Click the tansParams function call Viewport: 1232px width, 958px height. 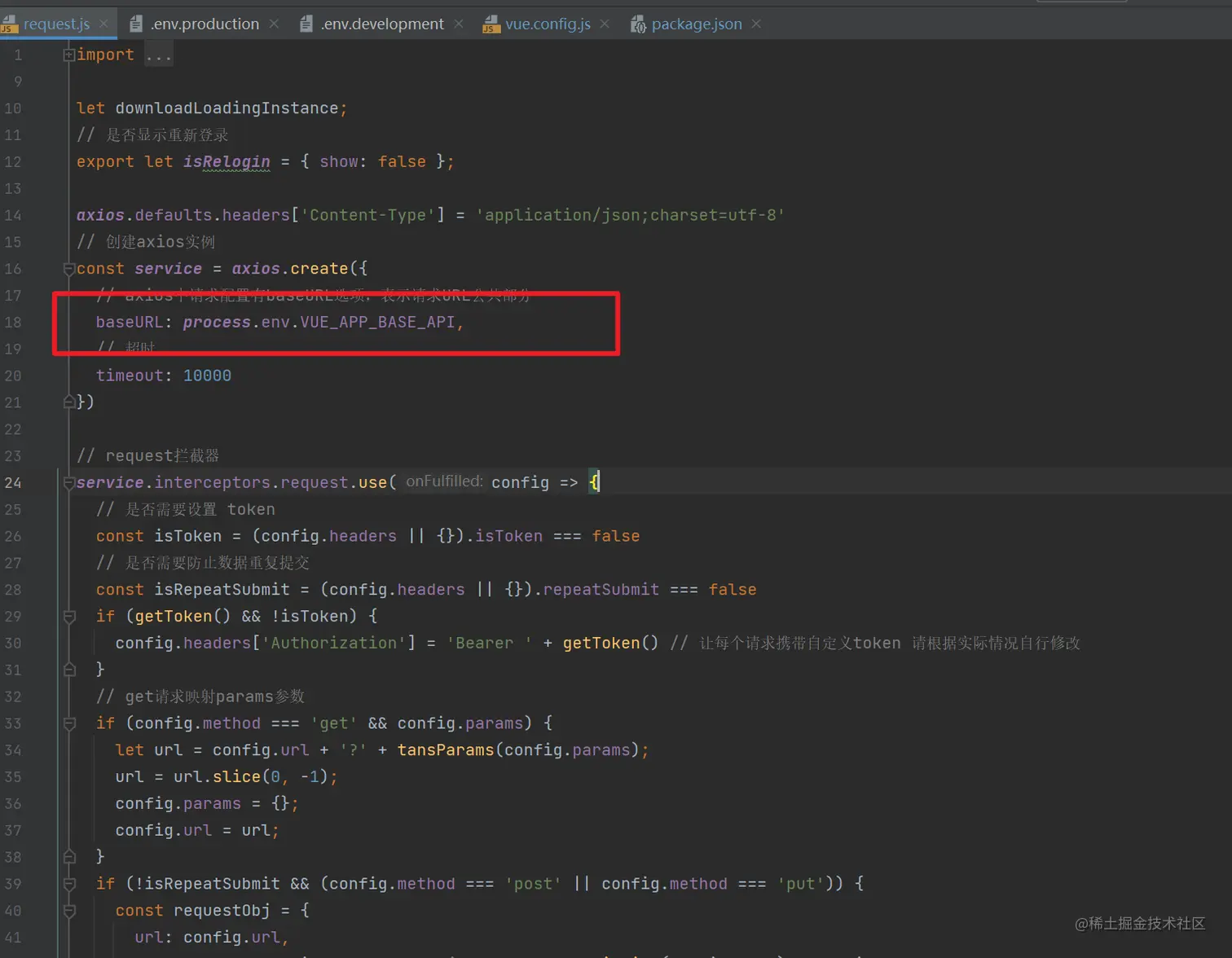[x=446, y=750]
